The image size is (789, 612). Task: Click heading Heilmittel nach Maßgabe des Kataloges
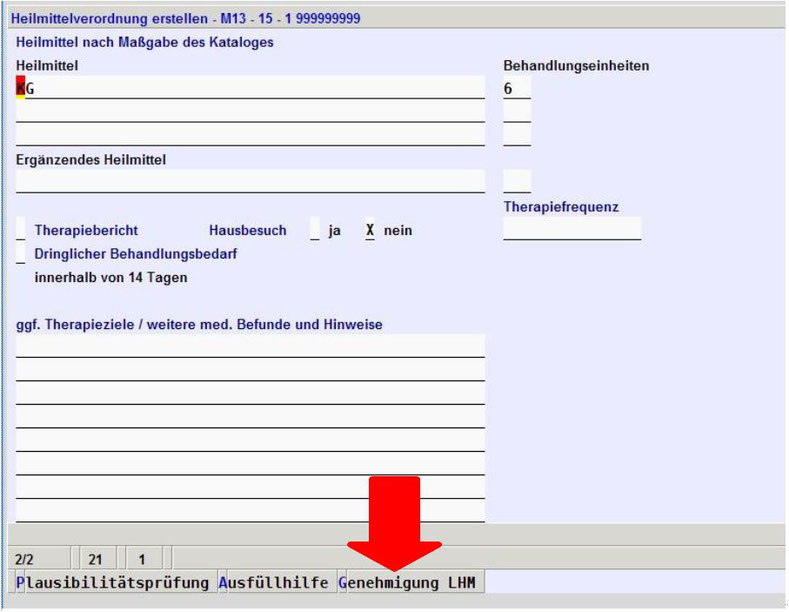(x=145, y=42)
